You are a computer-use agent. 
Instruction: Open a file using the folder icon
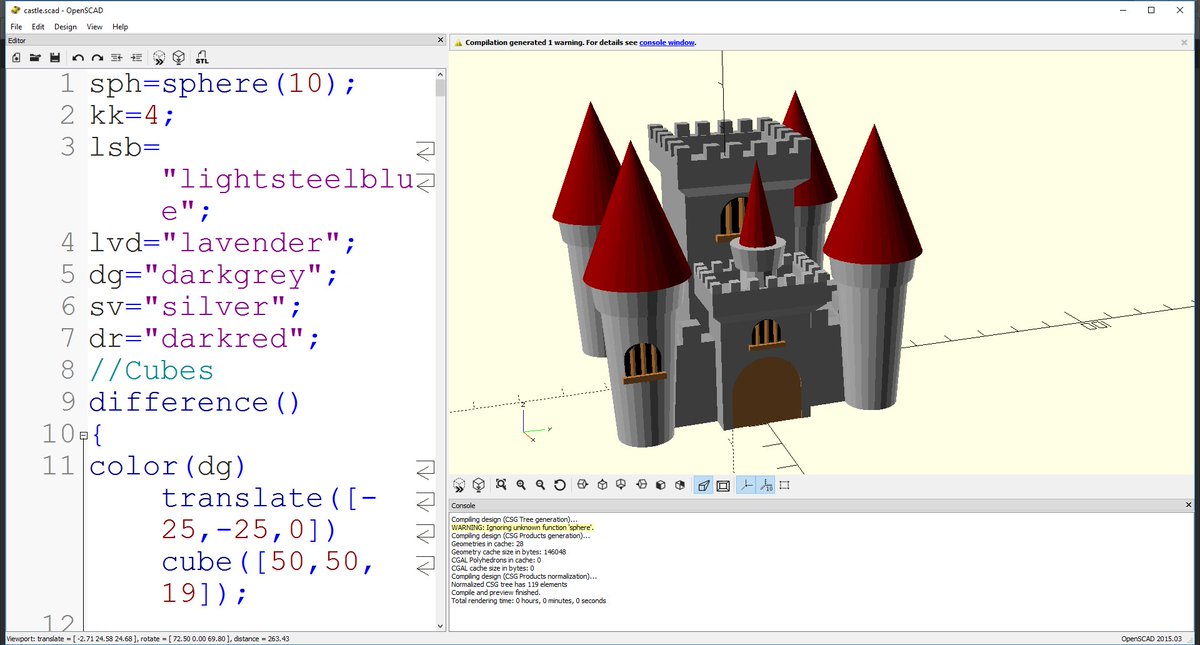point(35,58)
